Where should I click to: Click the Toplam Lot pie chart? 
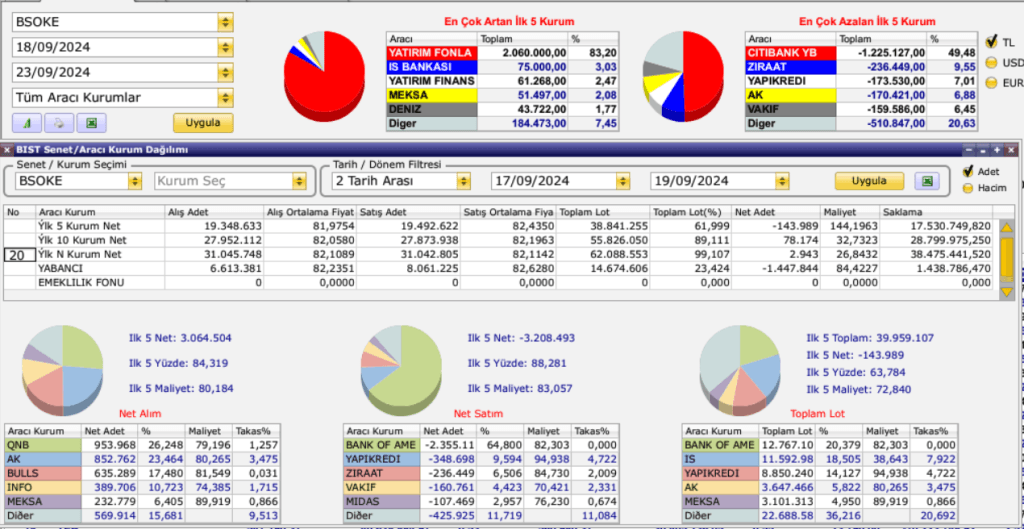pos(739,370)
